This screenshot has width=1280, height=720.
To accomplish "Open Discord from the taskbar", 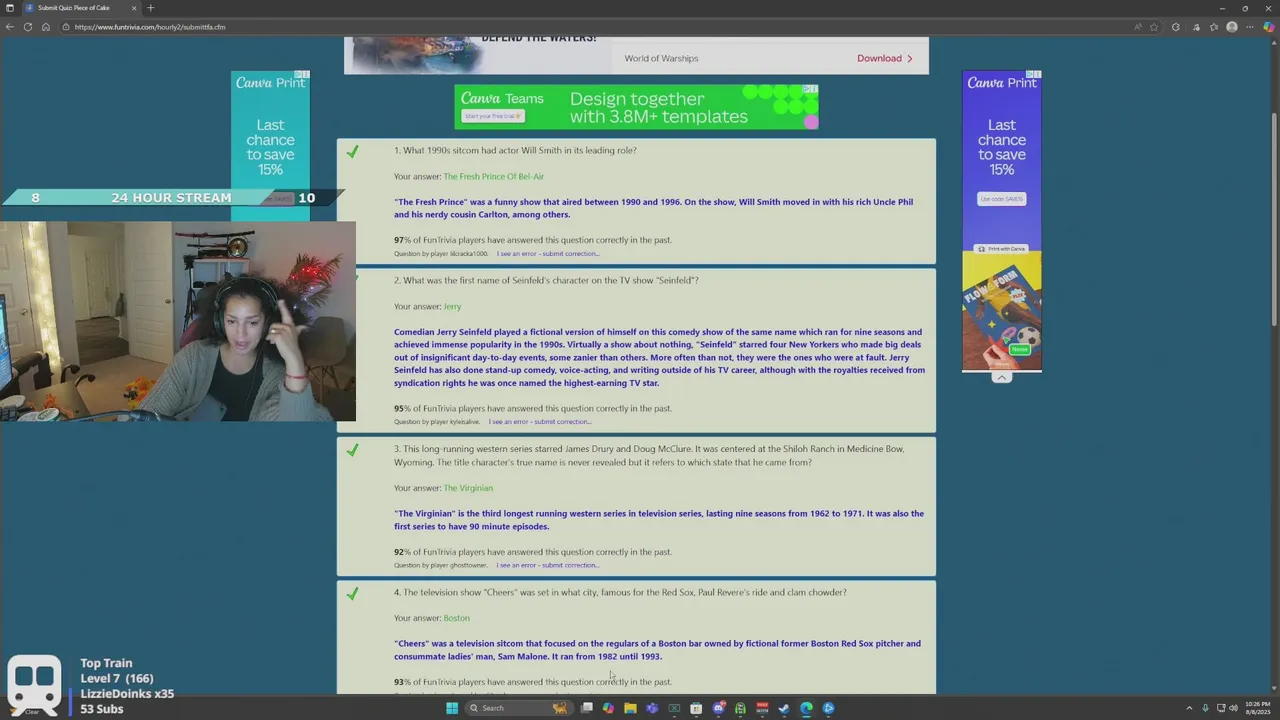I will pyautogui.click(x=718, y=708).
